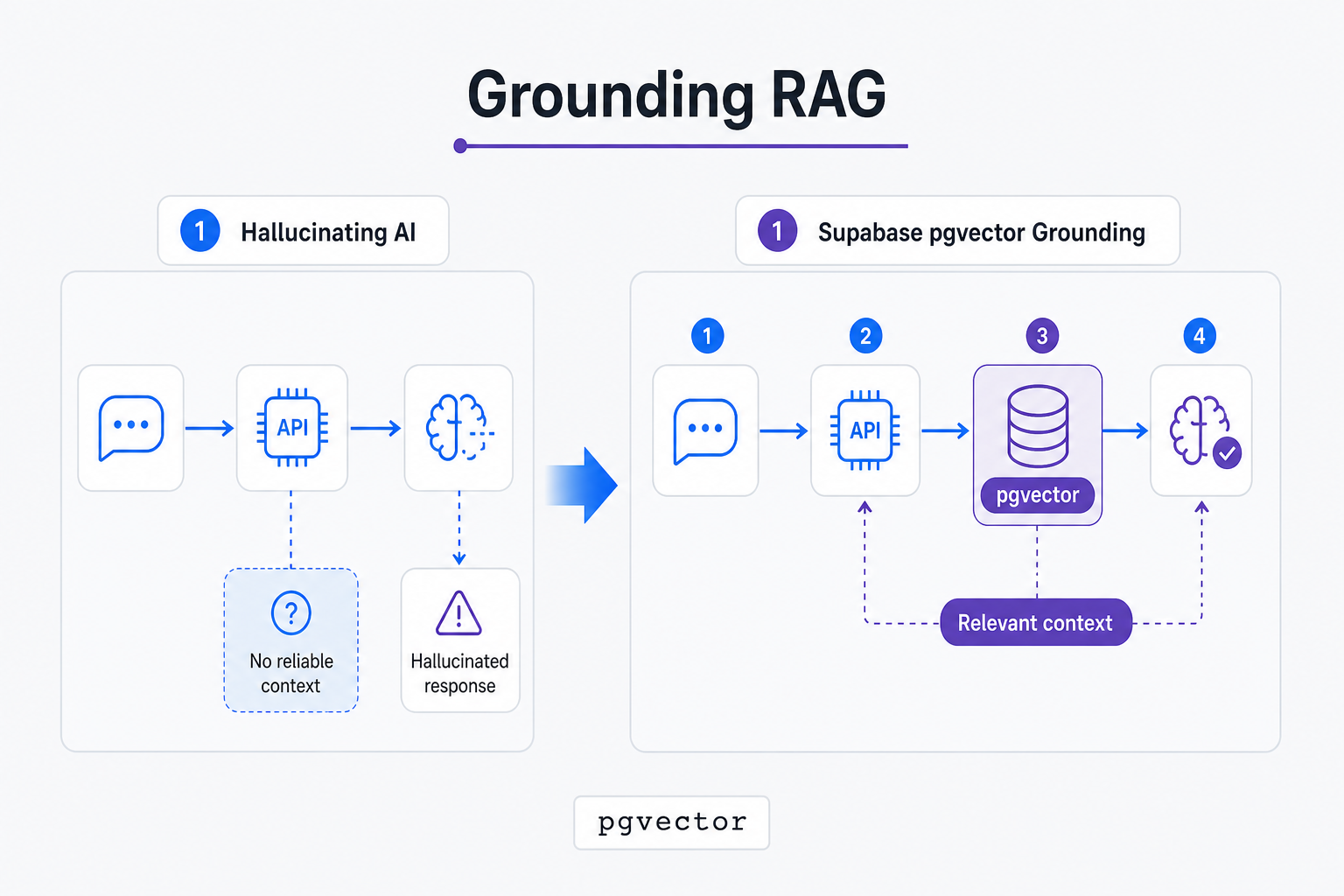Click the chat bubble icon in Supabase pgvector panel
Viewport: 1344px width, 896px height.
[705, 431]
